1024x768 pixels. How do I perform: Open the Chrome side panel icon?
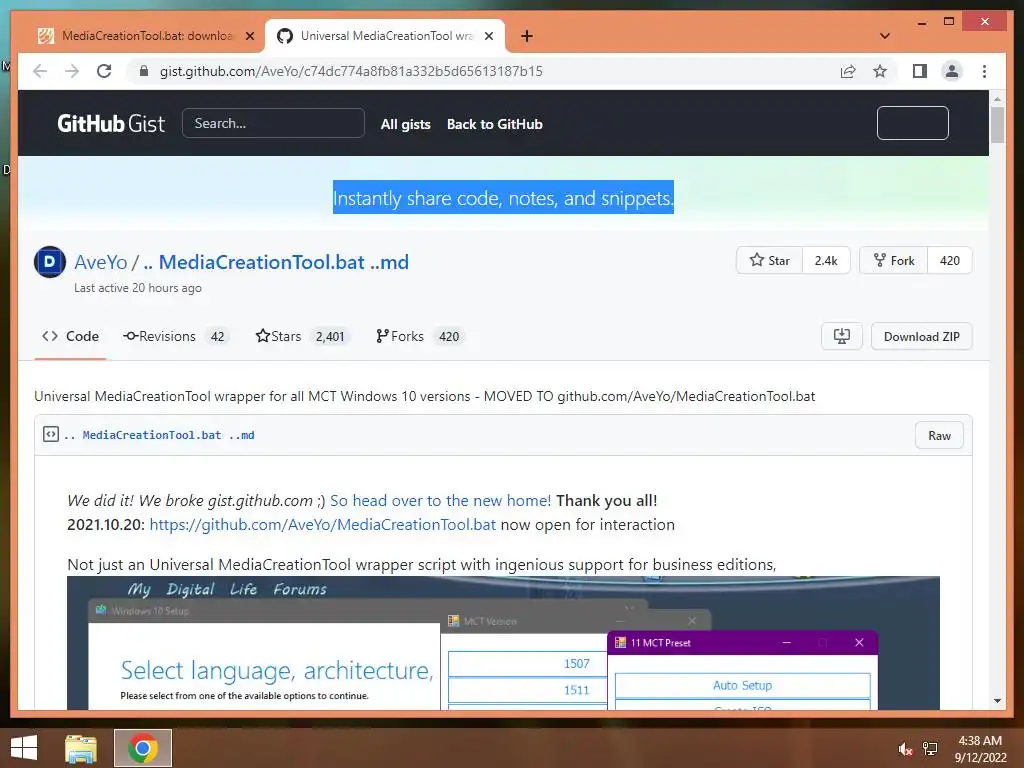[920, 71]
